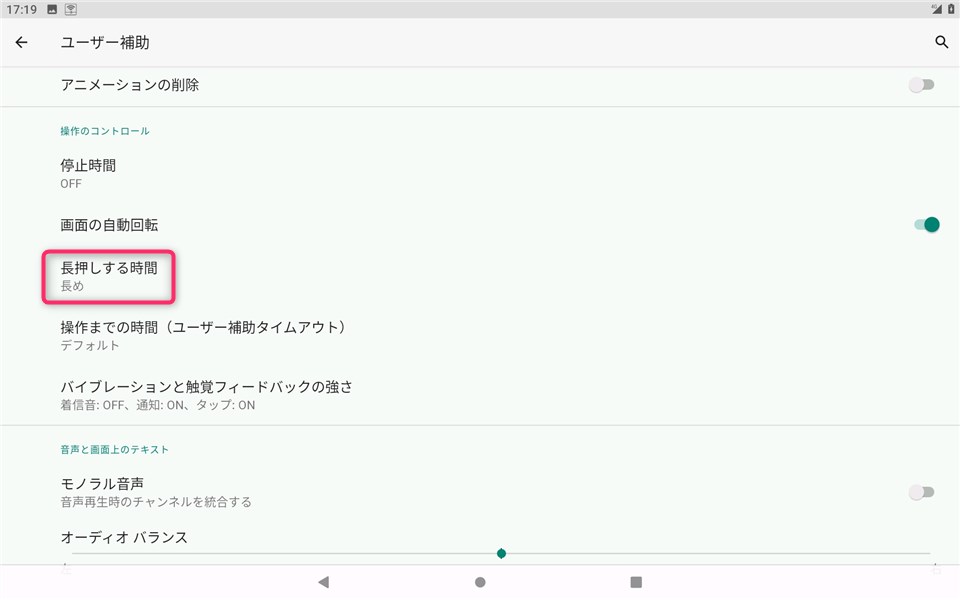Open 長押しする時間 setting

pos(480,276)
